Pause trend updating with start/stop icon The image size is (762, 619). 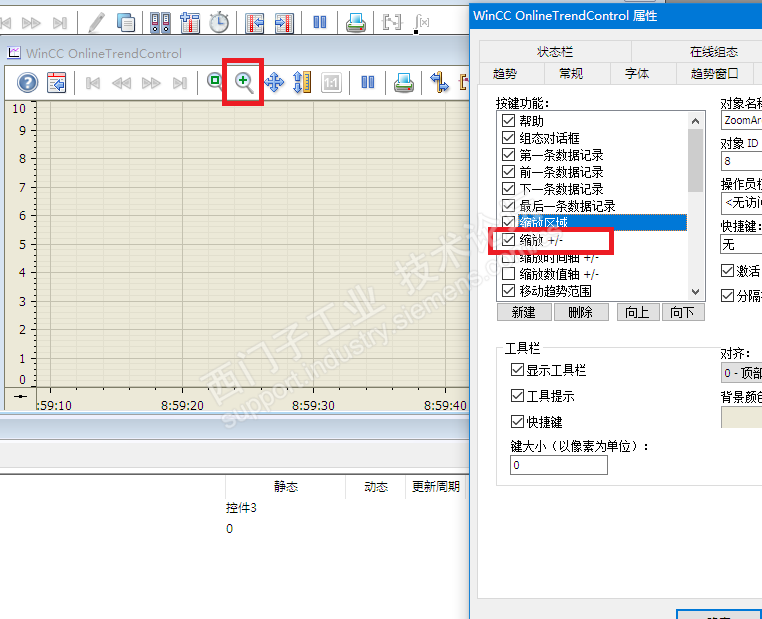point(368,82)
